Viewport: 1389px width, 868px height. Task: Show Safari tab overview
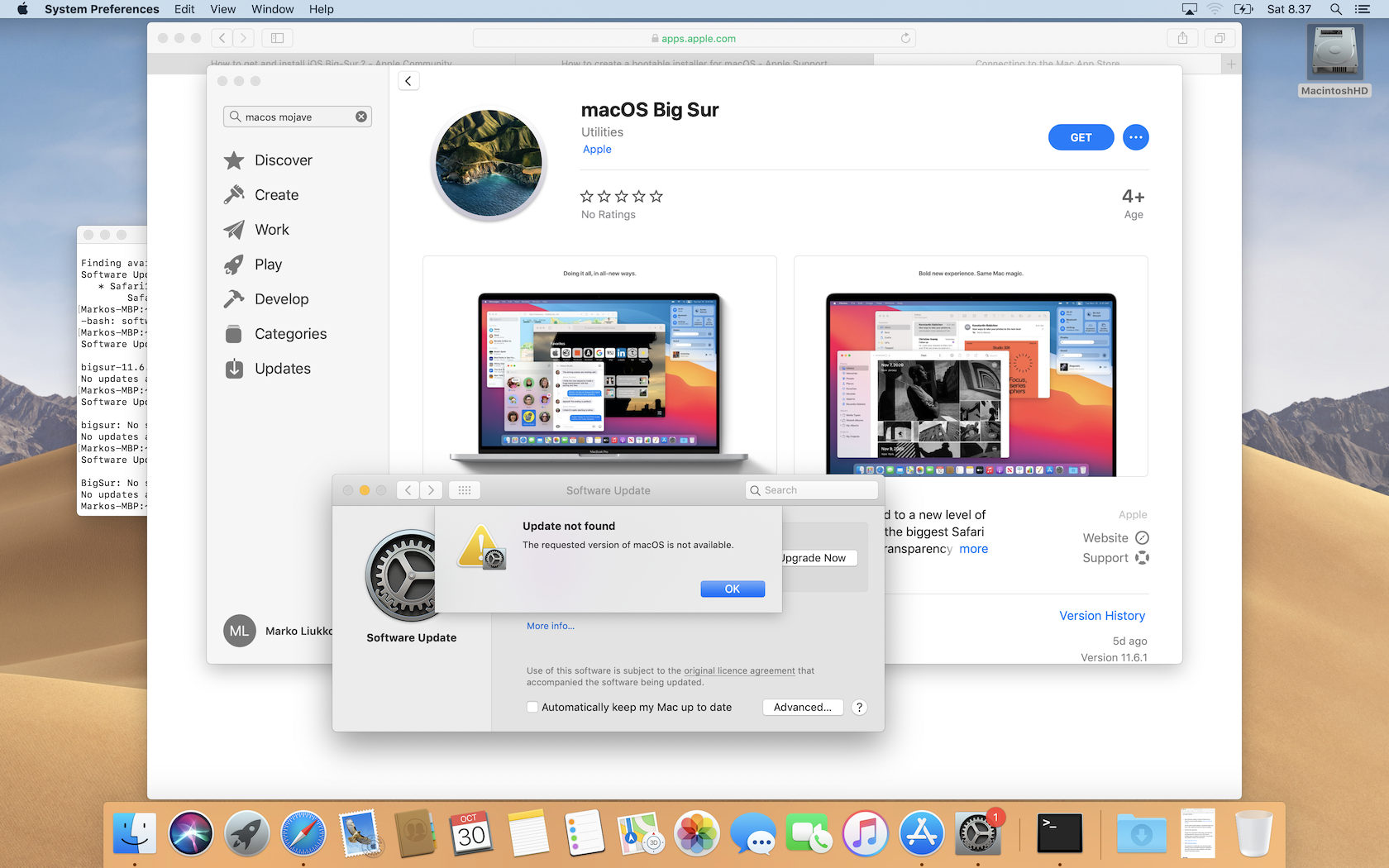pos(1220,38)
